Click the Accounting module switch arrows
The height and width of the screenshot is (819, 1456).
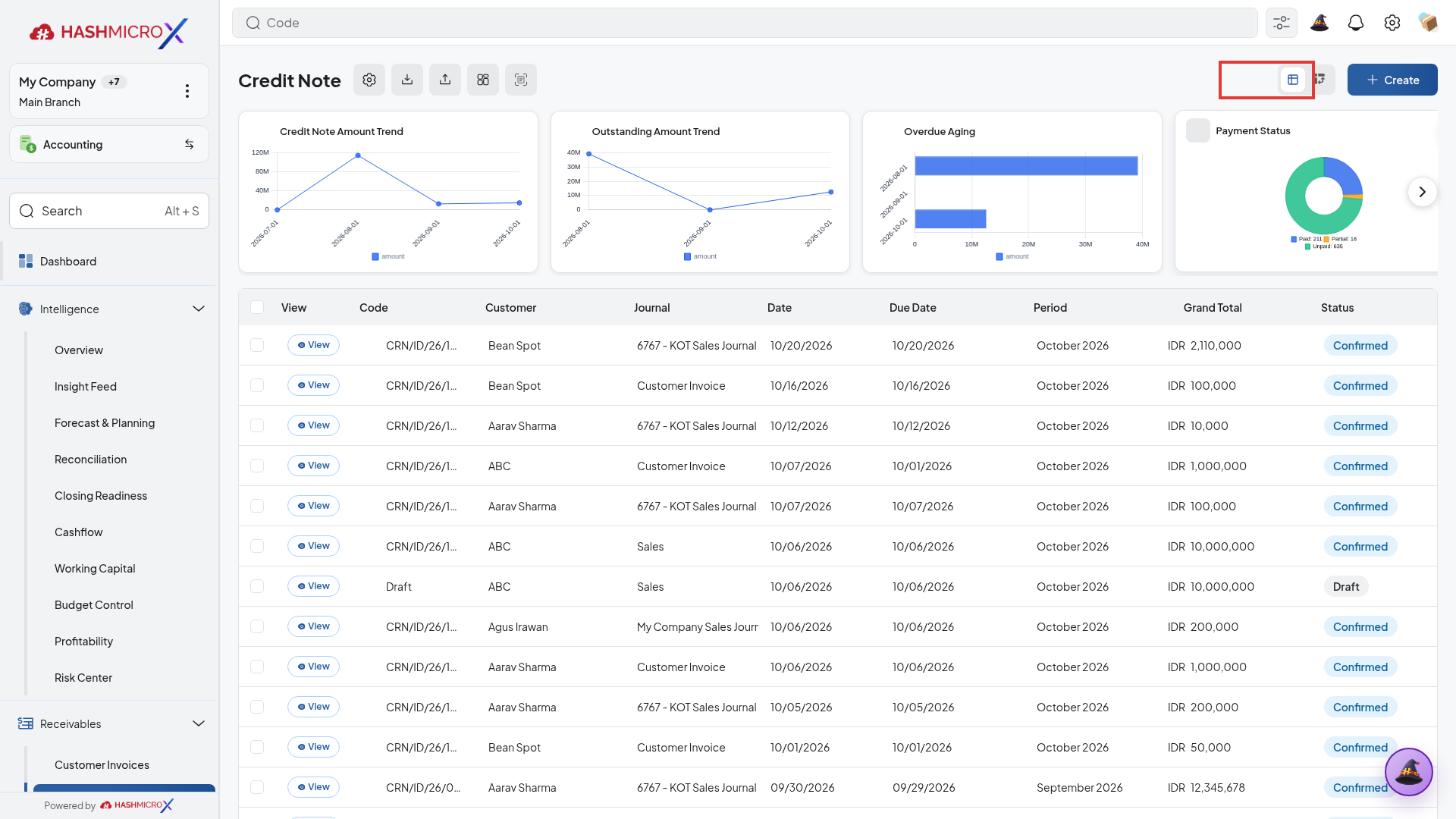pyautogui.click(x=190, y=144)
